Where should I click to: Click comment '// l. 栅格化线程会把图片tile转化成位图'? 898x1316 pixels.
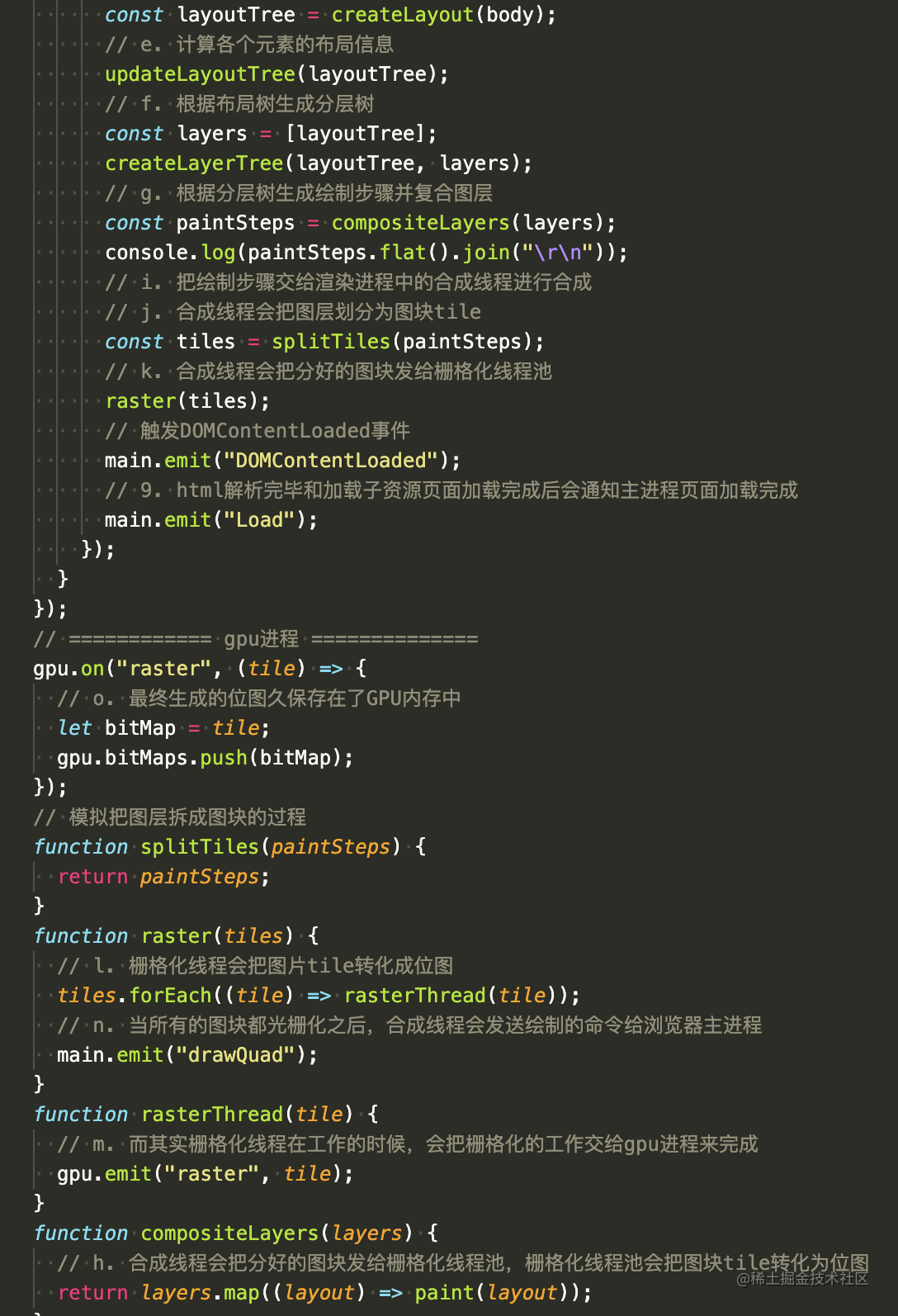point(255,966)
